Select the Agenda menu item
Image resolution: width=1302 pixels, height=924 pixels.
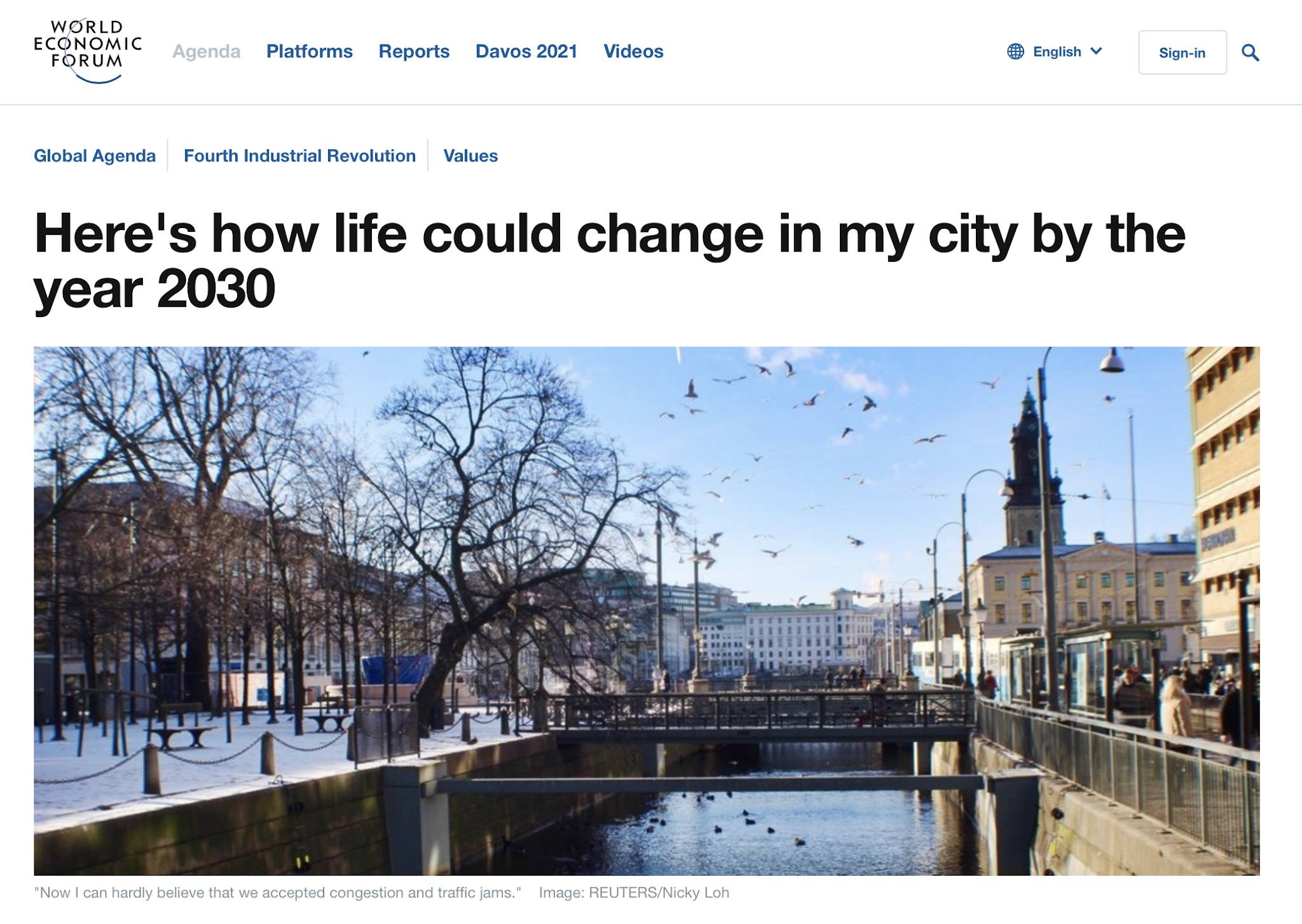[206, 51]
